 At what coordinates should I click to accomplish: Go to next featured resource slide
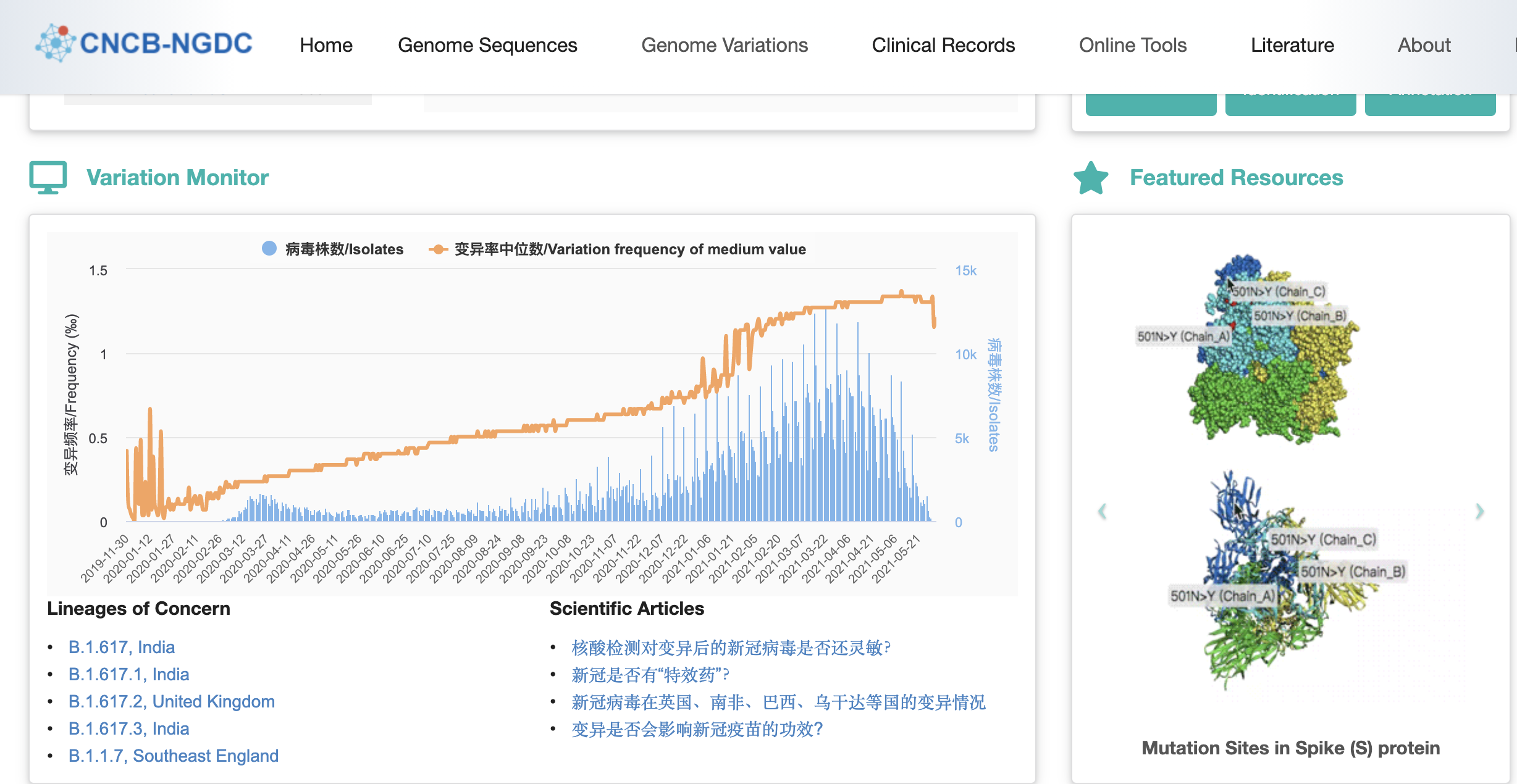click(x=1480, y=511)
